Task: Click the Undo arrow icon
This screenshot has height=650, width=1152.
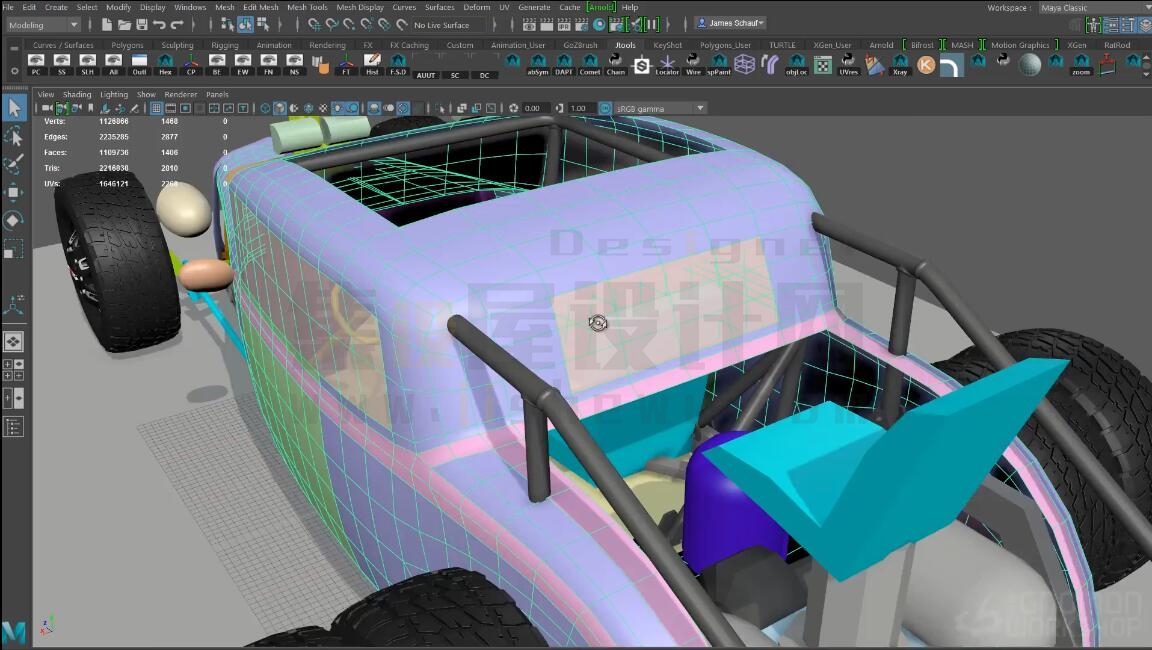Action: click(x=159, y=24)
